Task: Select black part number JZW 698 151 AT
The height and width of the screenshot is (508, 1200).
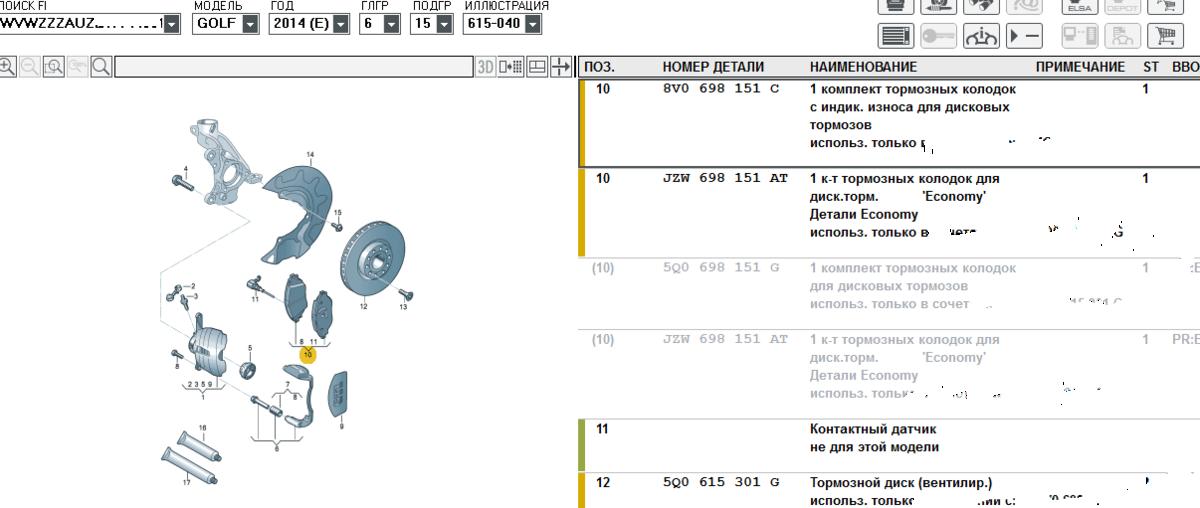Action: (x=725, y=179)
